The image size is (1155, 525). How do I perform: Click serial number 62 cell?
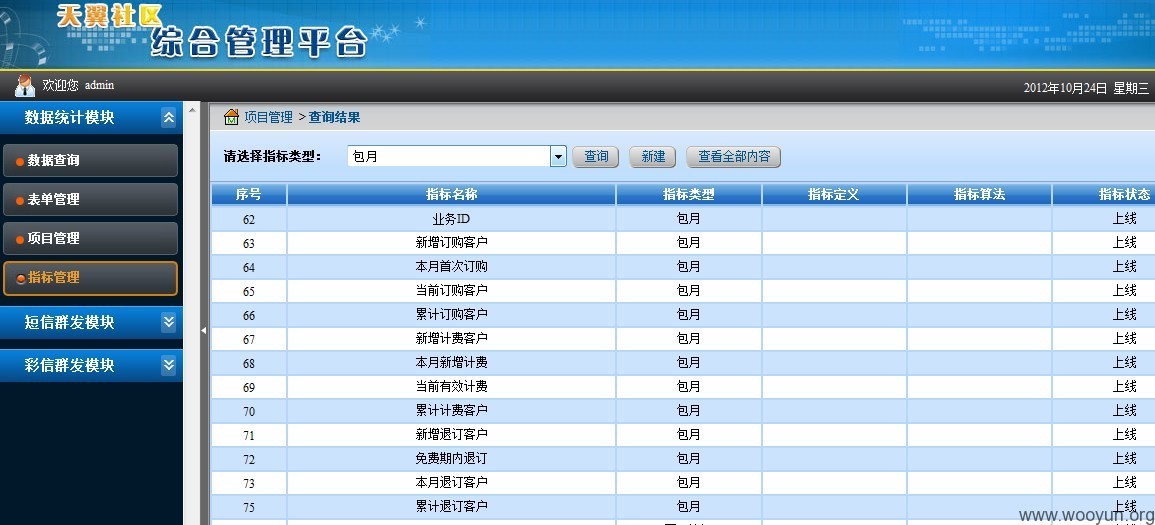click(x=249, y=219)
